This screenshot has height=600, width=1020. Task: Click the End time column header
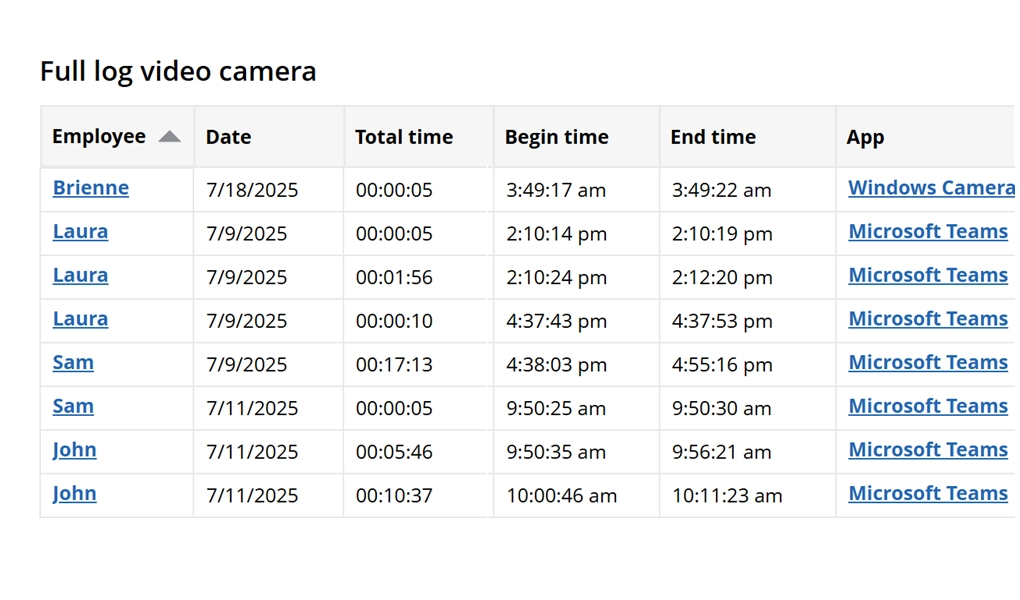713,137
